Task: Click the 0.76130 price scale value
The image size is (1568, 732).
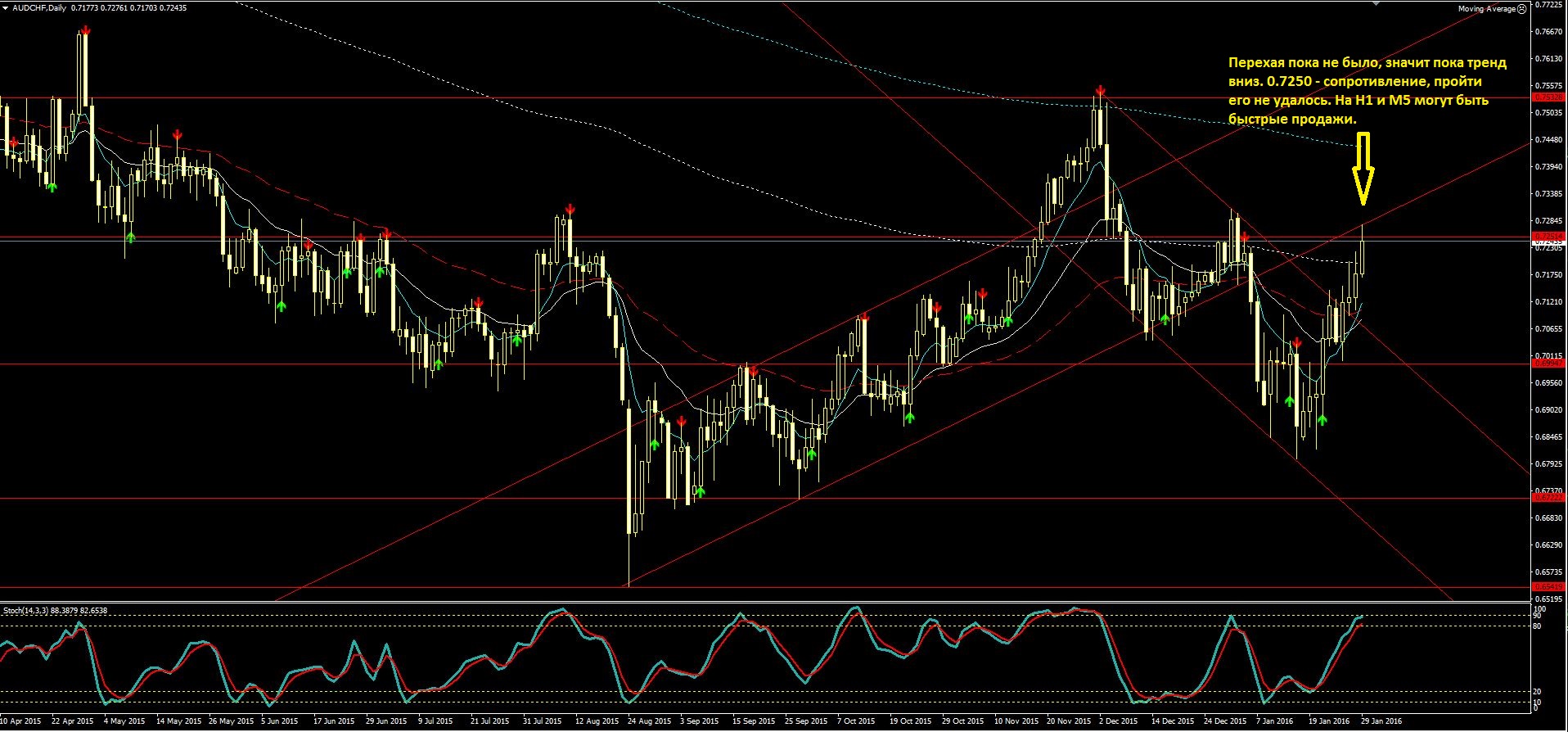Action: [x=1548, y=59]
